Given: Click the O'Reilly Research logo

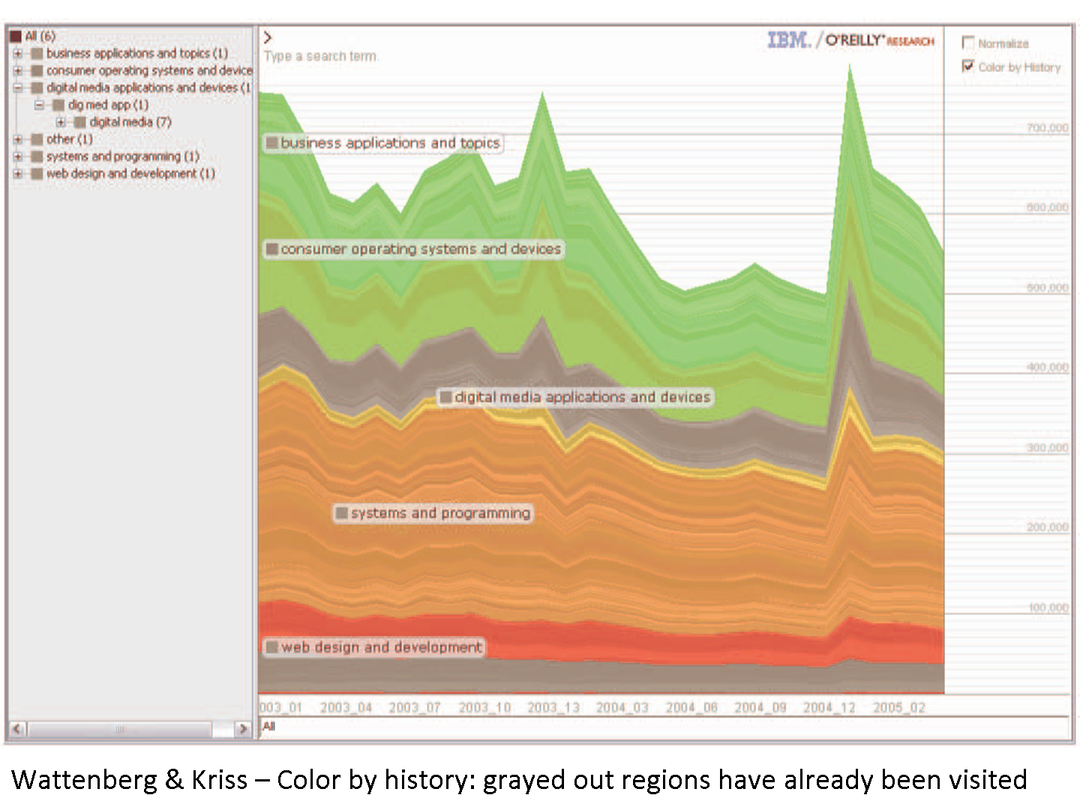Looking at the screenshot, I should click(x=880, y=41).
